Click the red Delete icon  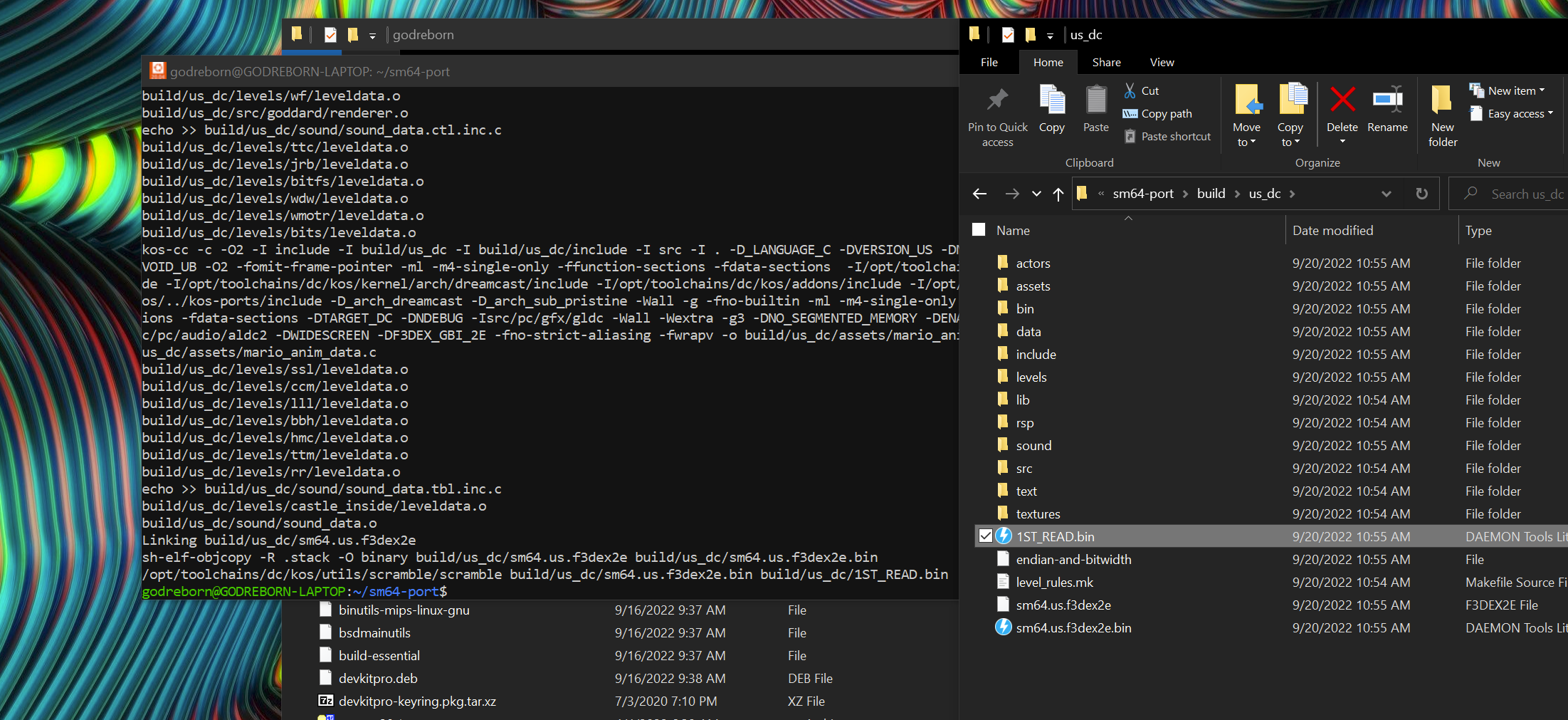click(x=1342, y=100)
